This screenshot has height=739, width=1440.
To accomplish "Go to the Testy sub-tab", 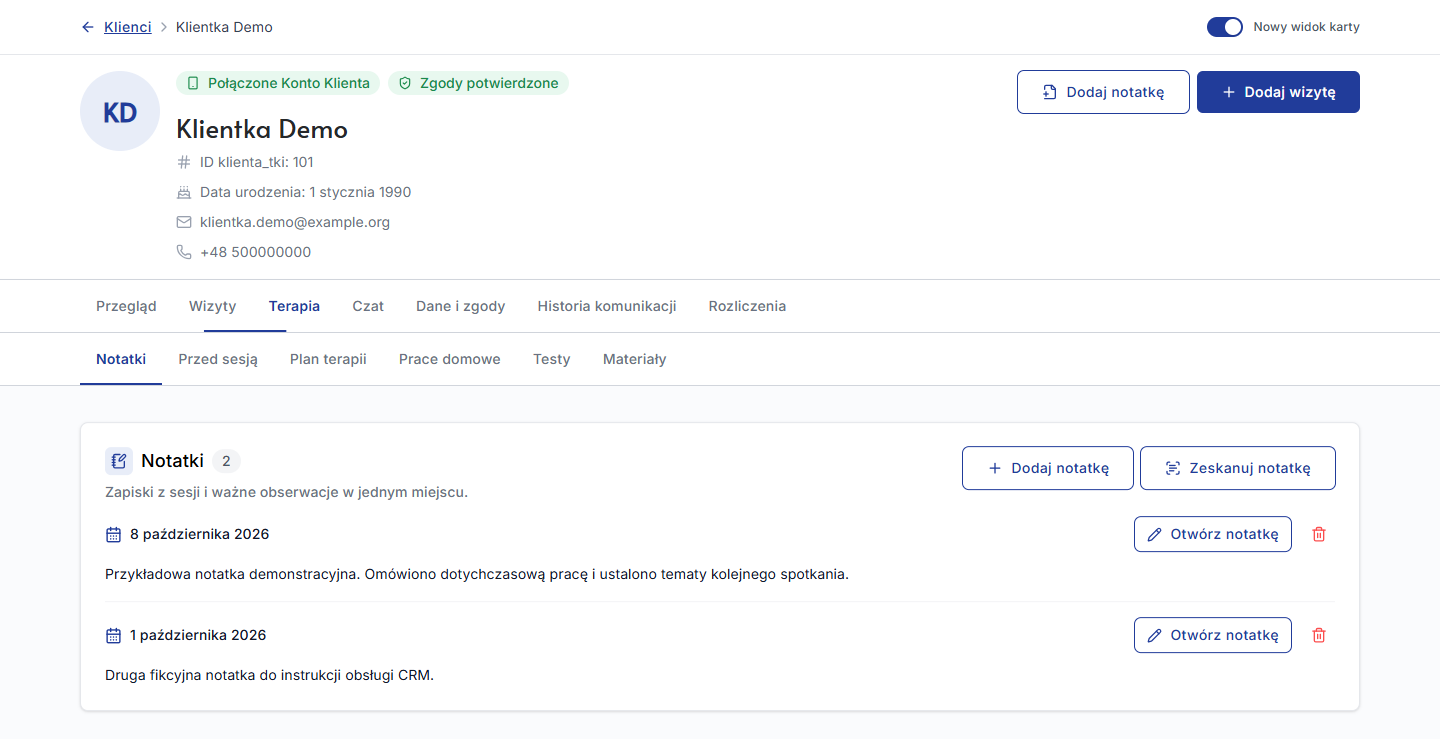I will click(552, 359).
